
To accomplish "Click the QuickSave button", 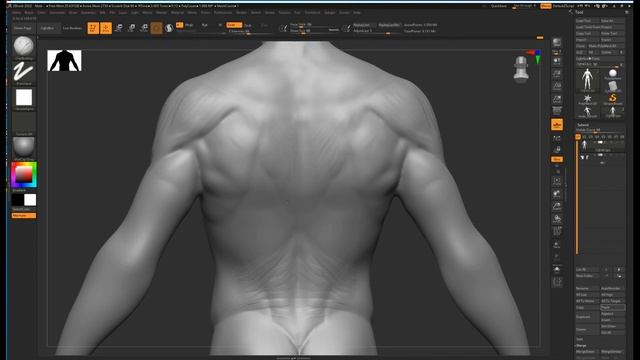I will click(x=498, y=6).
